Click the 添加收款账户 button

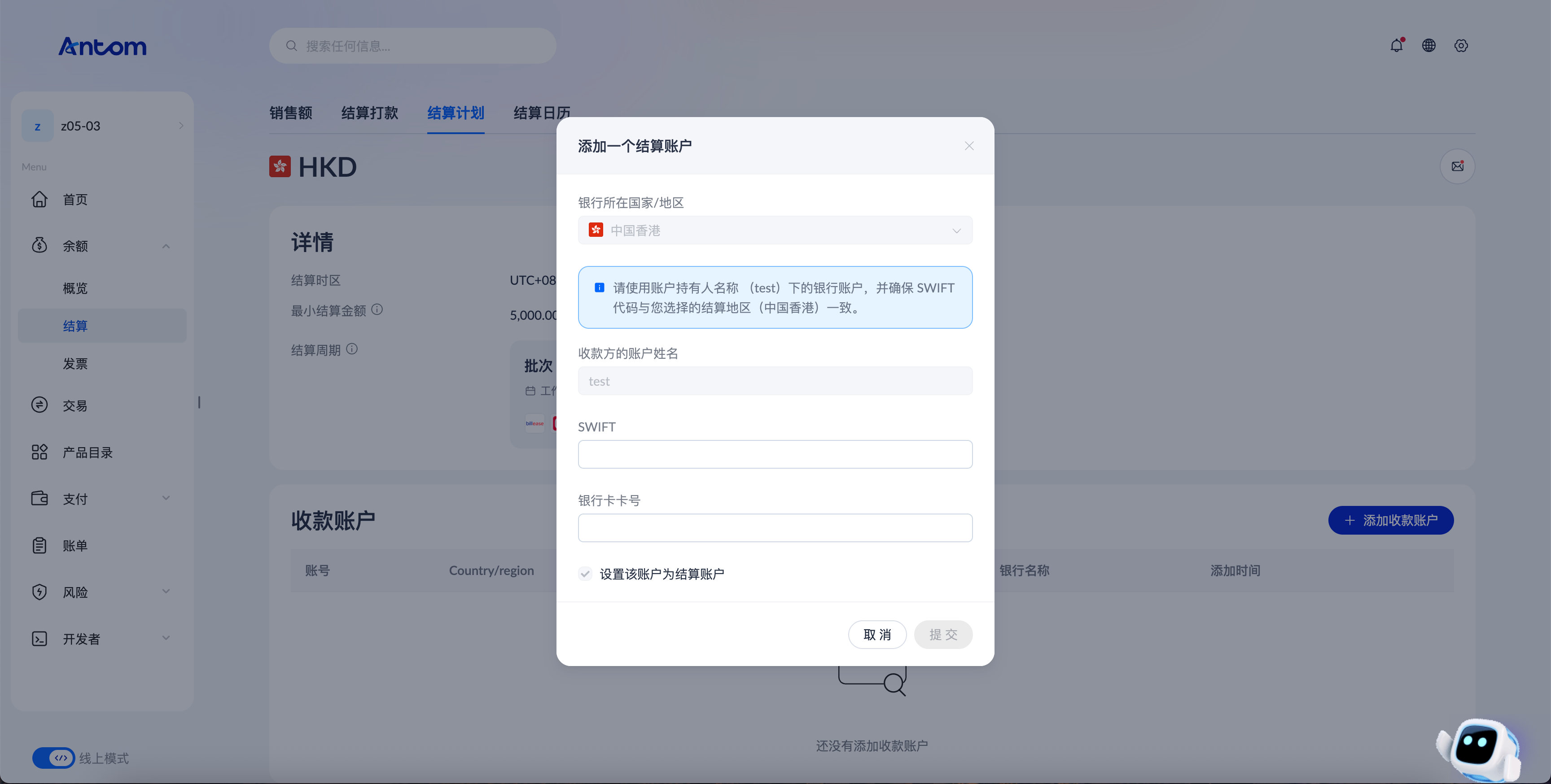point(1391,520)
